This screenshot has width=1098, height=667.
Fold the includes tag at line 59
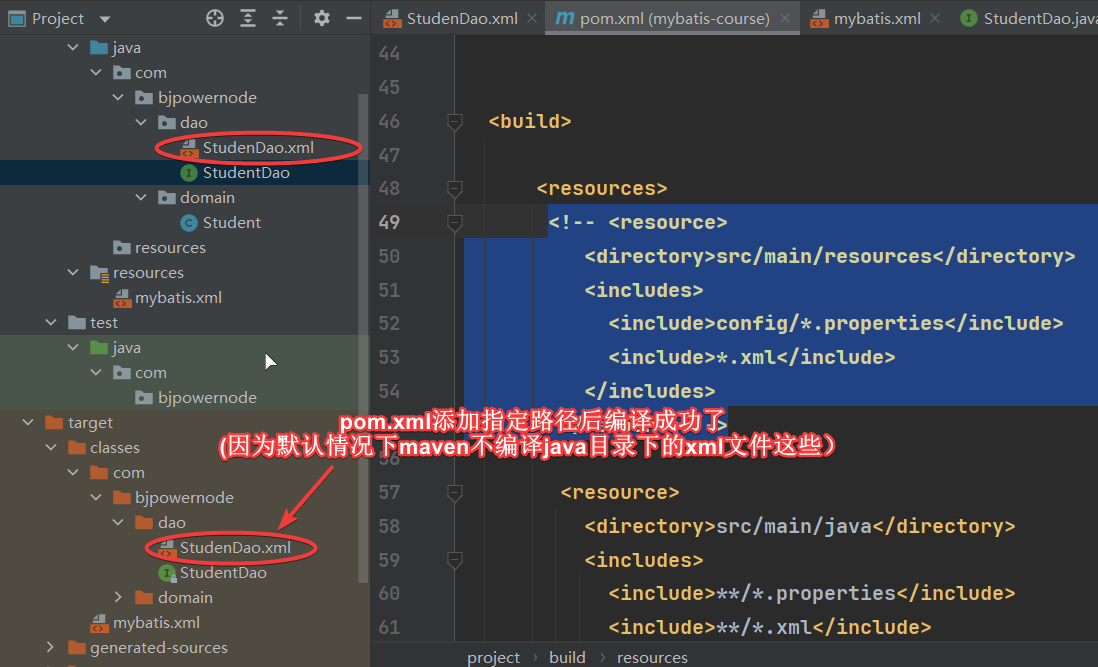[454, 560]
